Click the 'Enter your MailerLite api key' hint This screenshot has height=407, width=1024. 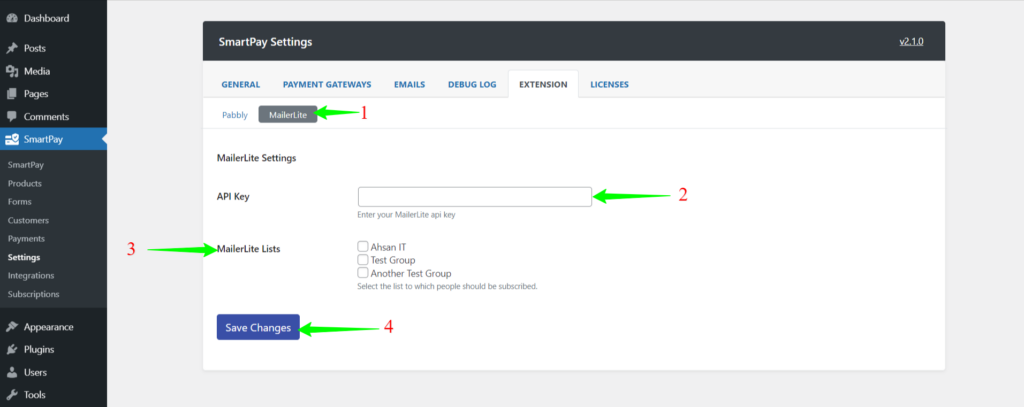406,214
